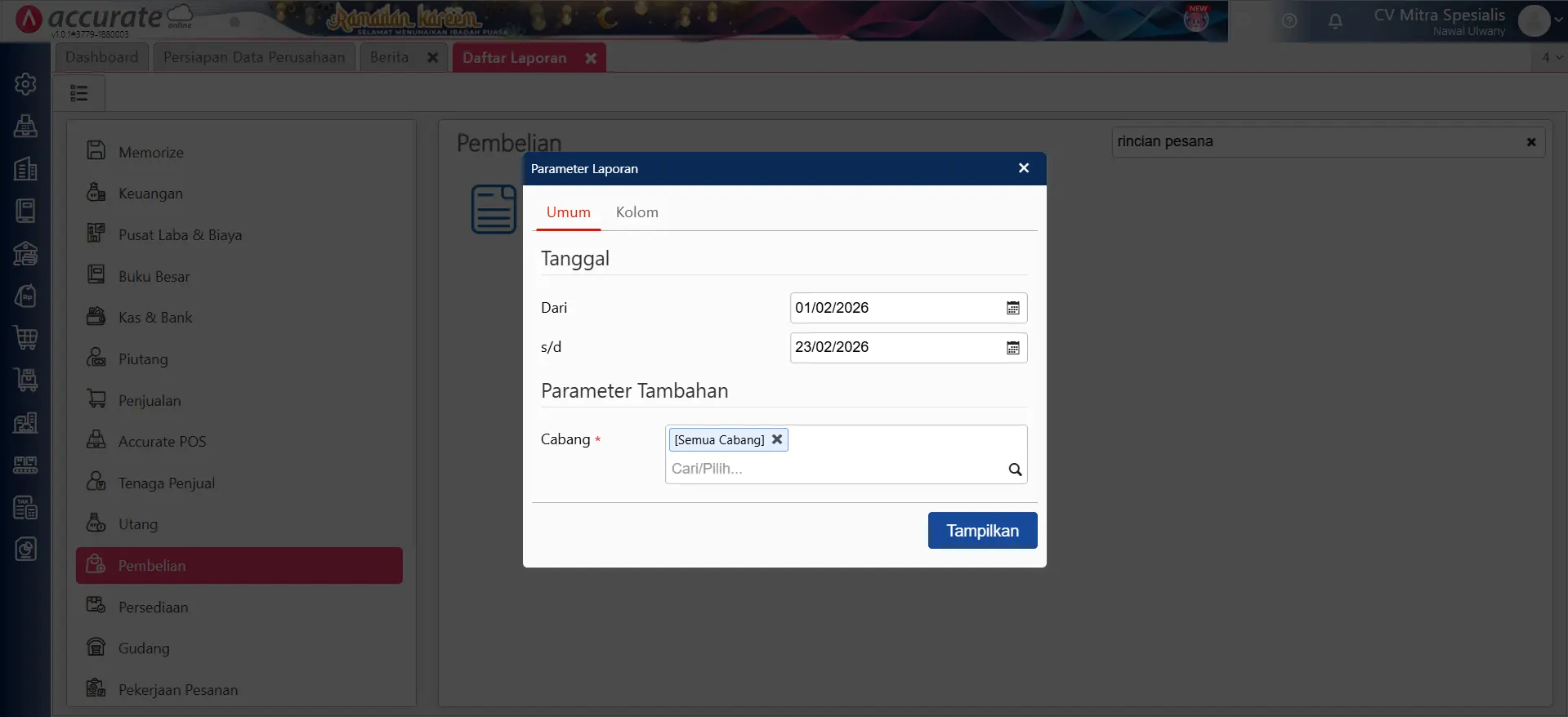
Task: Open the Tenaga Penjual category
Action: pos(239,483)
